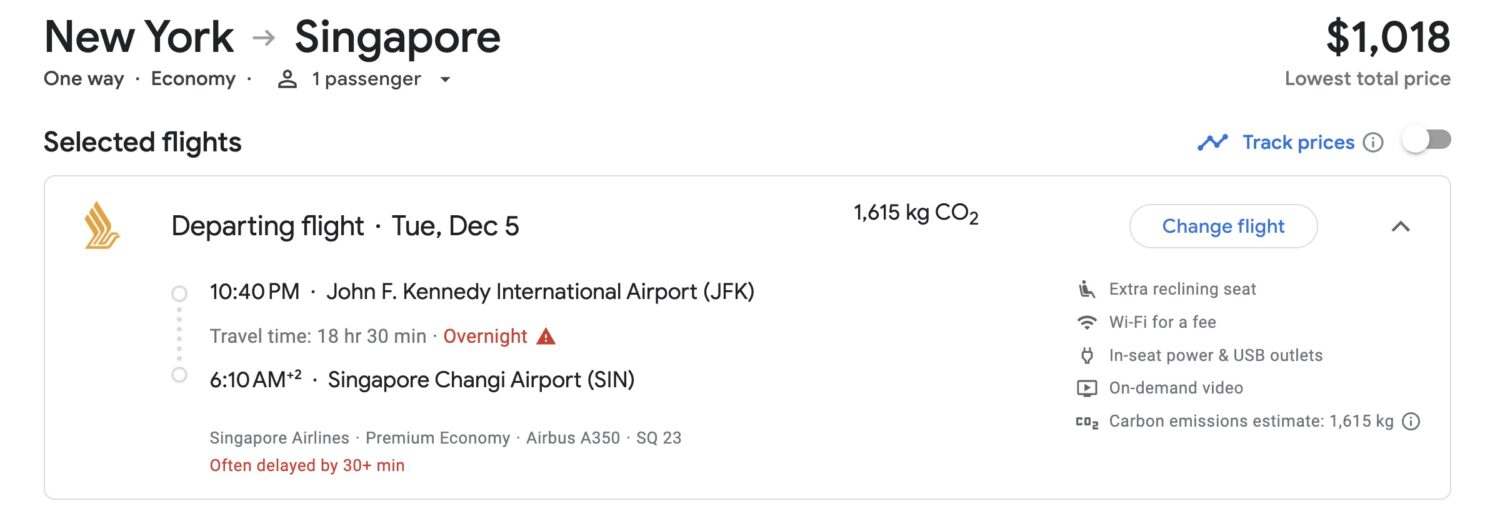Click the 1,615 kg CO2 emissions label
The width and height of the screenshot is (1500, 528).
click(915, 214)
